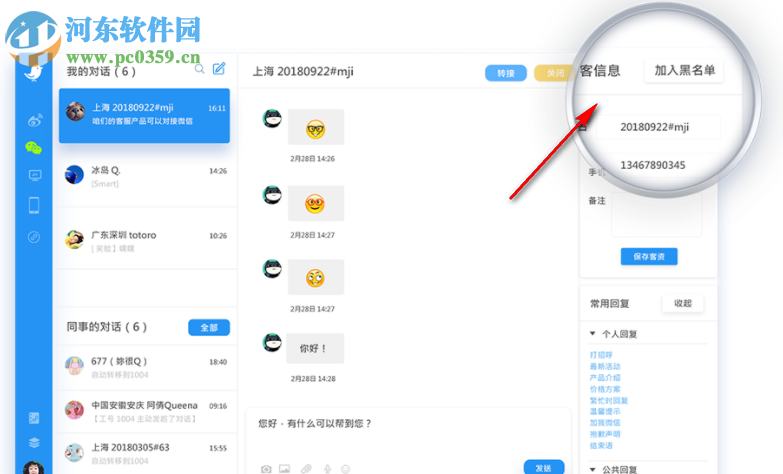Select quick reply 价格方案
Image resolution: width=783 pixels, height=474 pixels.
point(605,389)
